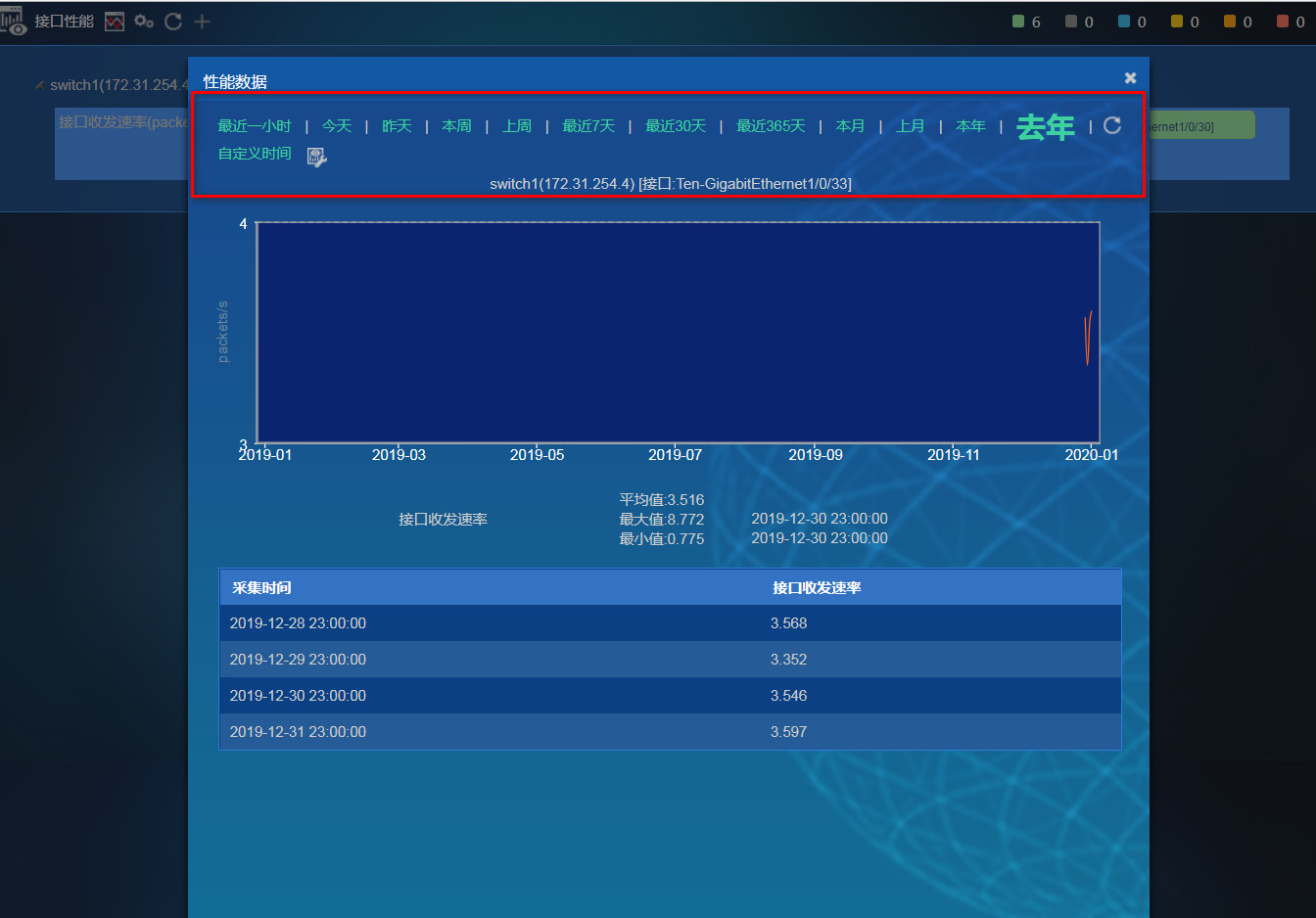
Task: Click the 3.546 rate value
Action: click(x=788, y=696)
